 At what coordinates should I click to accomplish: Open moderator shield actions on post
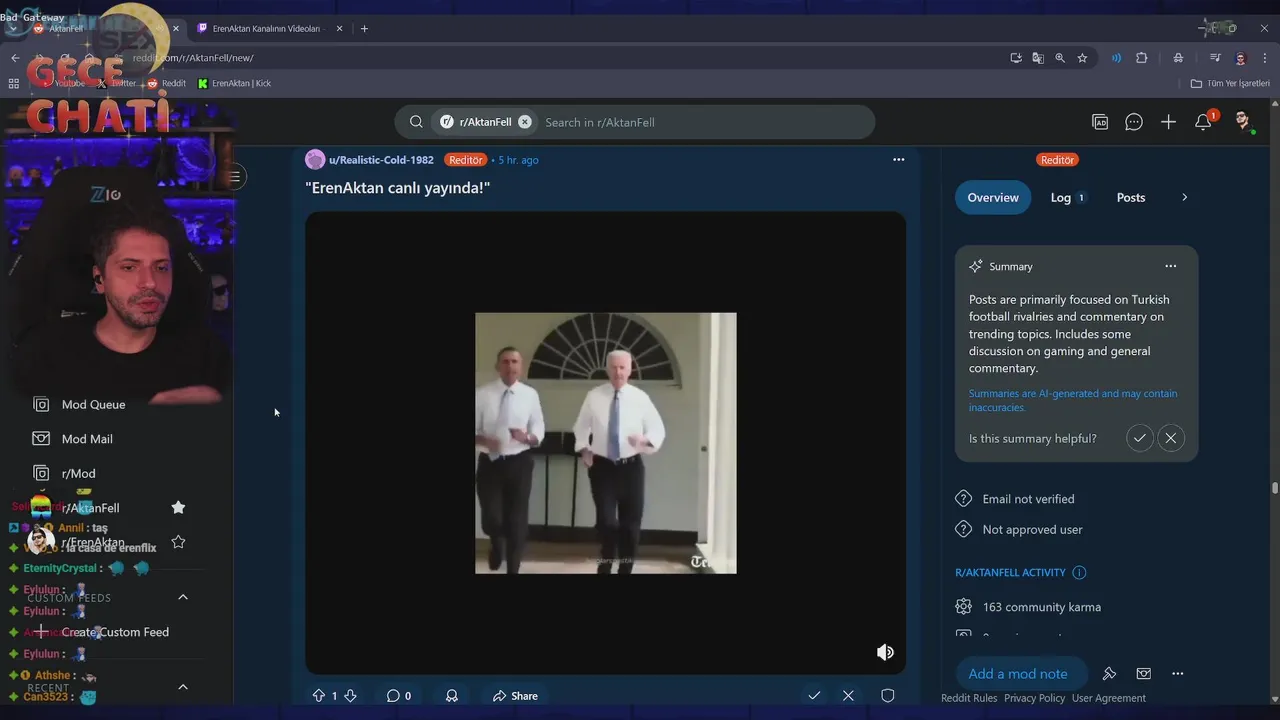click(x=887, y=696)
